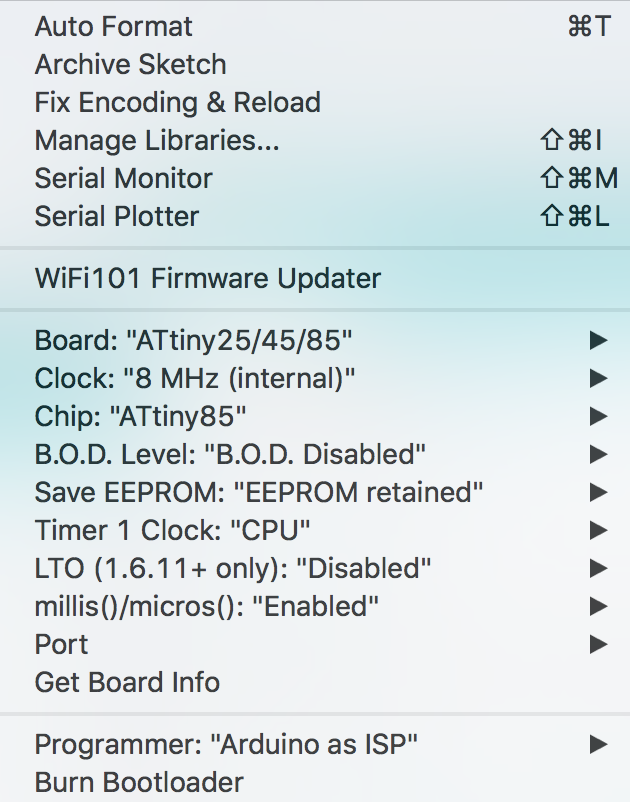Open millis()/micros() setting submenu
630x802 pixels.
coord(598,606)
